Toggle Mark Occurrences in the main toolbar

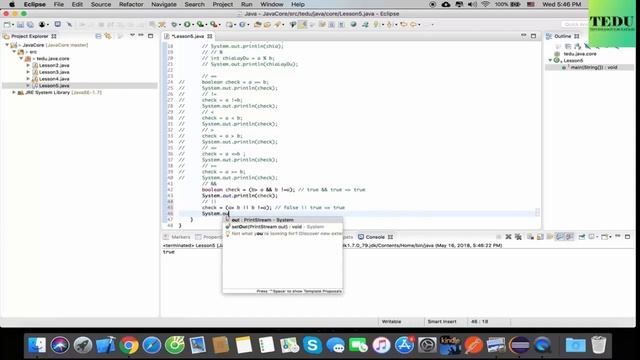coord(302,24)
